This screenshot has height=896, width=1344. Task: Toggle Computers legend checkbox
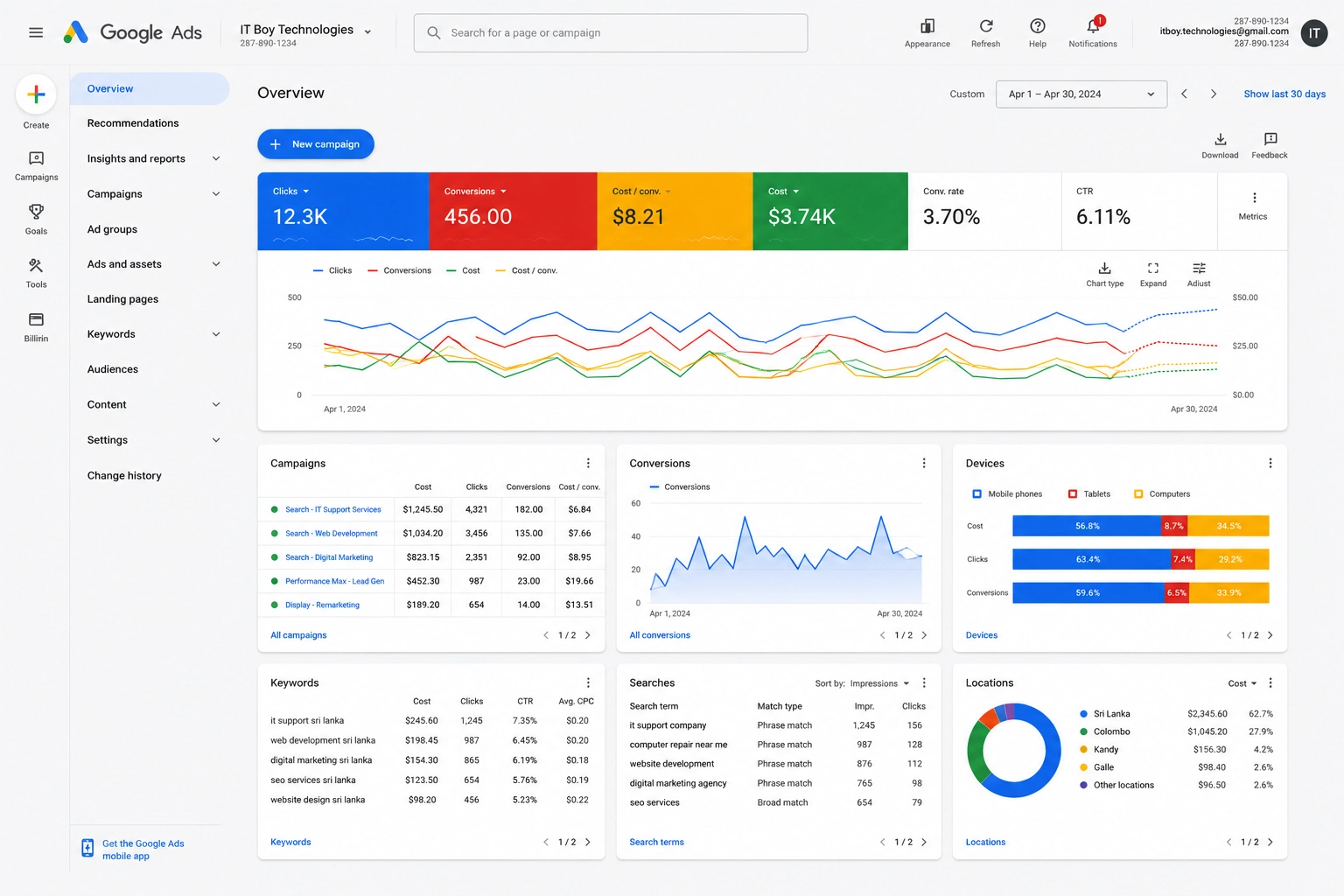click(x=1138, y=493)
